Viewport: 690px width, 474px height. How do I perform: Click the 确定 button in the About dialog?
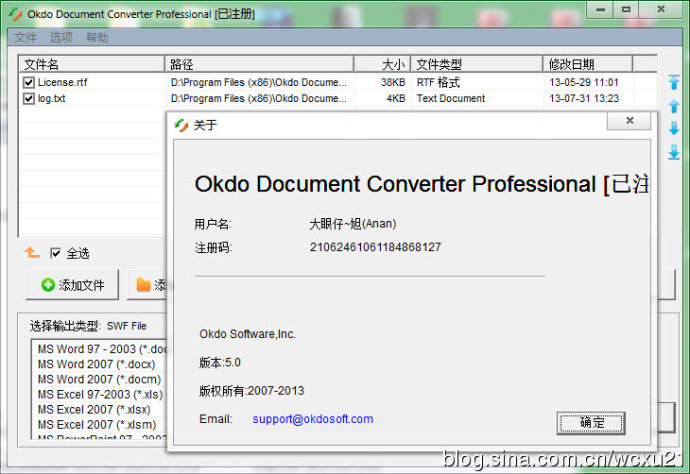coord(591,423)
